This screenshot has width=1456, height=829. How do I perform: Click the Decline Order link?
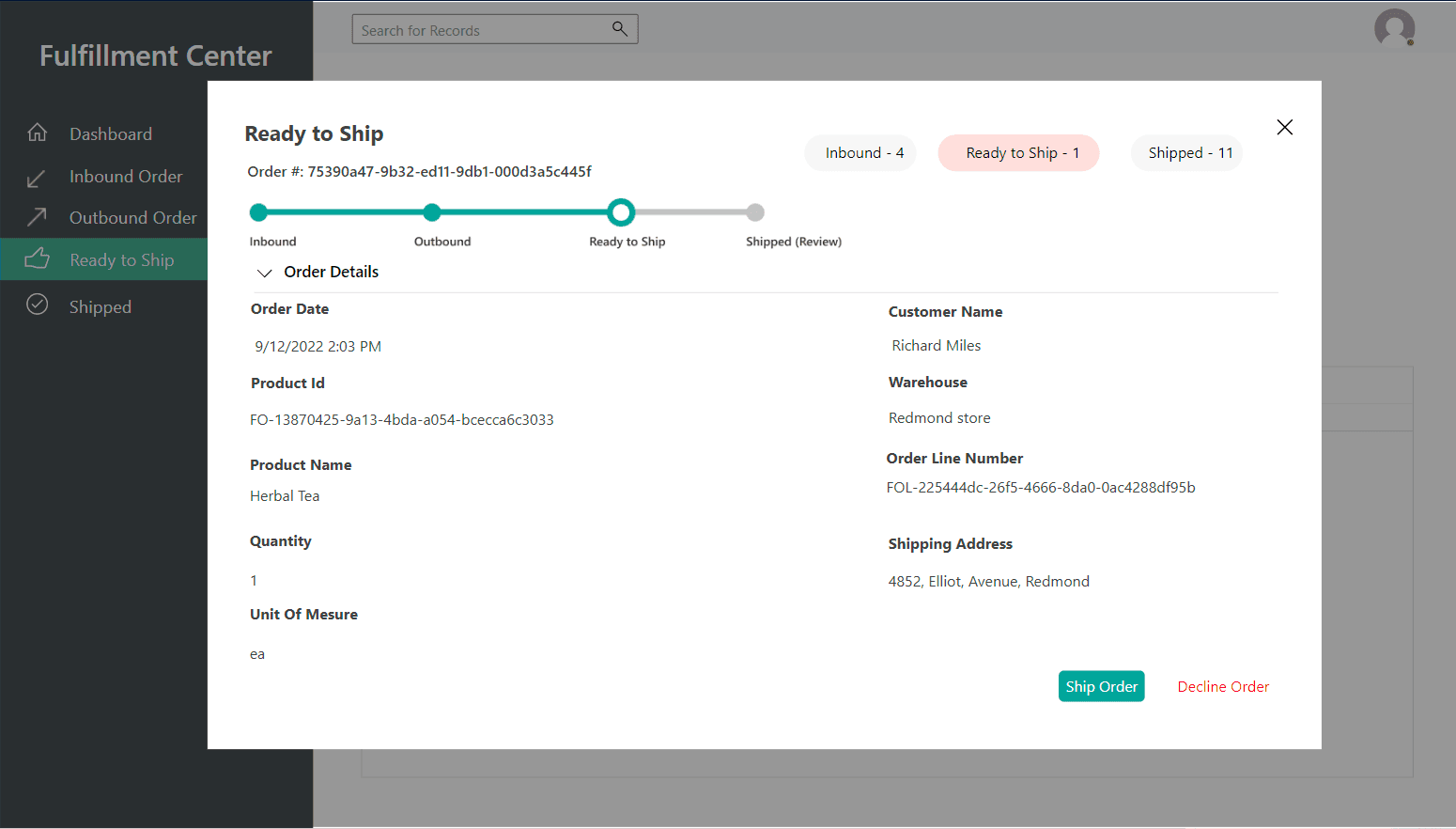[1222, 687]
